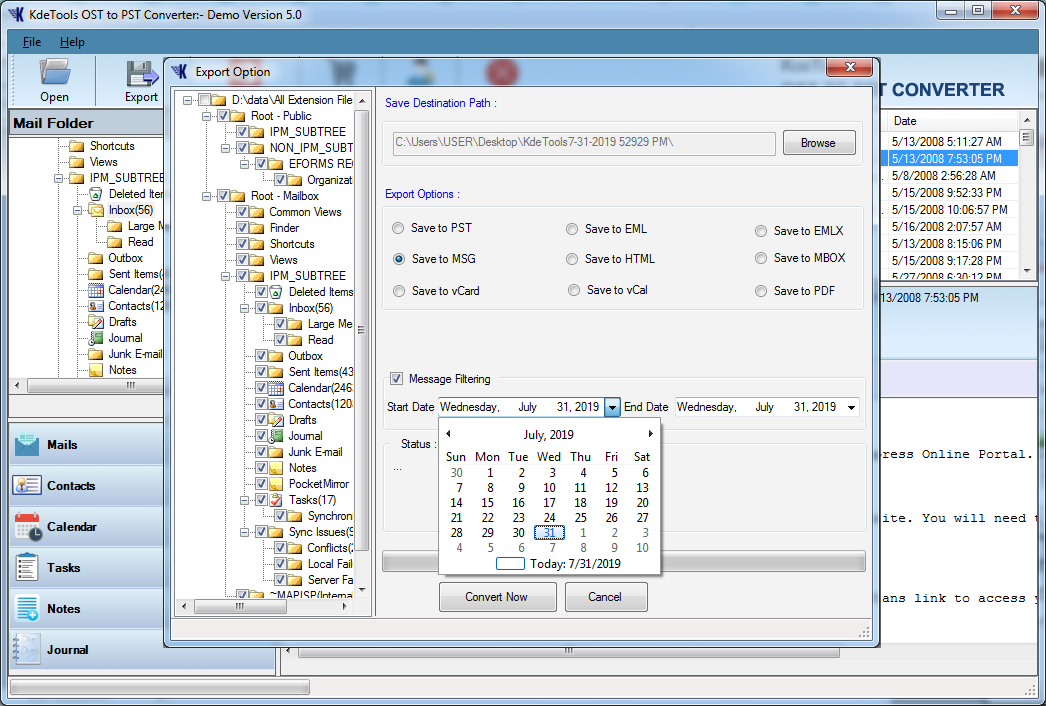1046x706 pixels.
Task: Collapse the Sync Issues node in export tree
Action: [x=245, y=533]
